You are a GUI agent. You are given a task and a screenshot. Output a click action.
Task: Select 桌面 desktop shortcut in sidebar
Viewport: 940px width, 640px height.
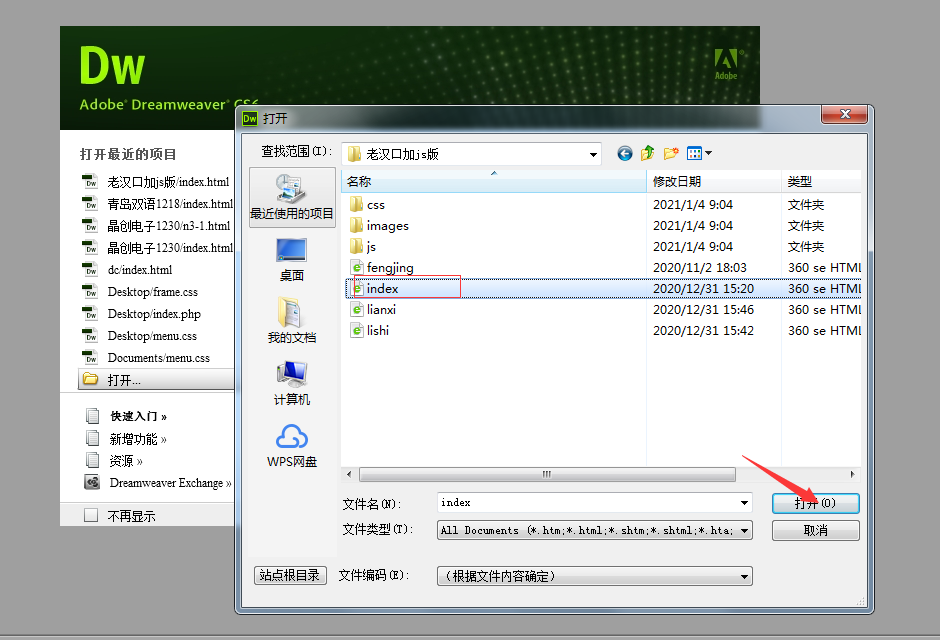291,259
